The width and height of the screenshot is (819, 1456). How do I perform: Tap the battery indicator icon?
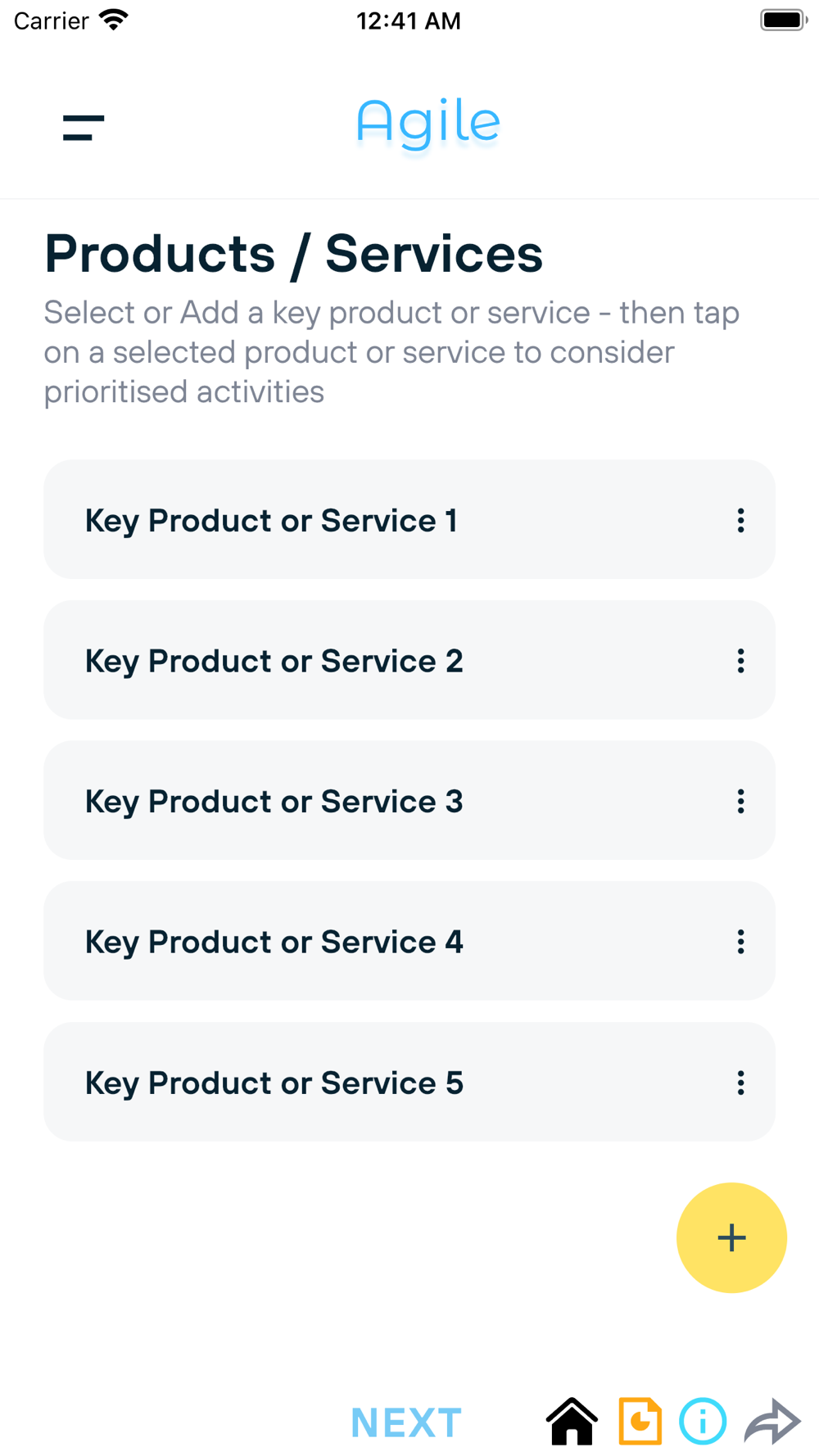click(x=783, y=20)
